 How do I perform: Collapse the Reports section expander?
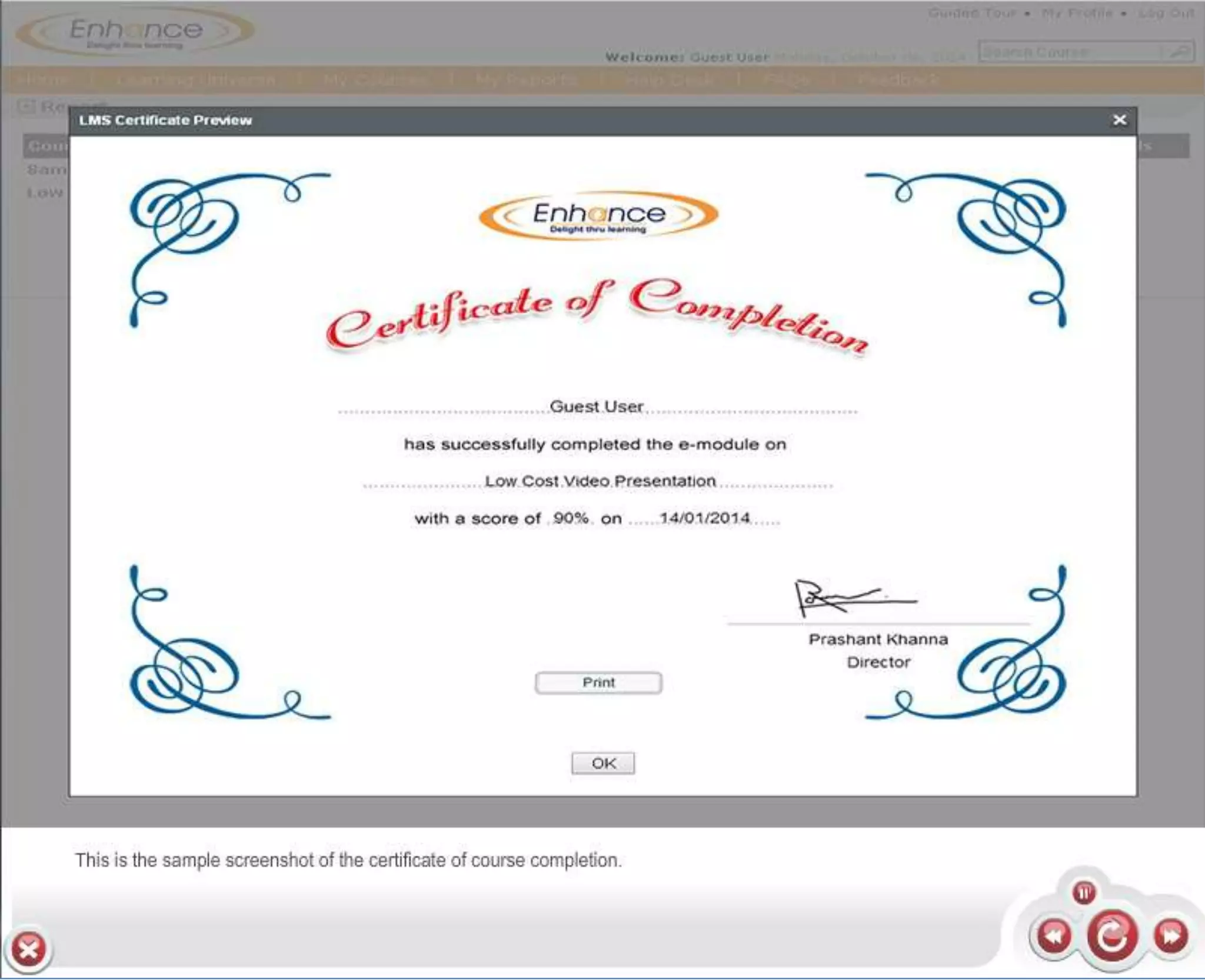25,106
